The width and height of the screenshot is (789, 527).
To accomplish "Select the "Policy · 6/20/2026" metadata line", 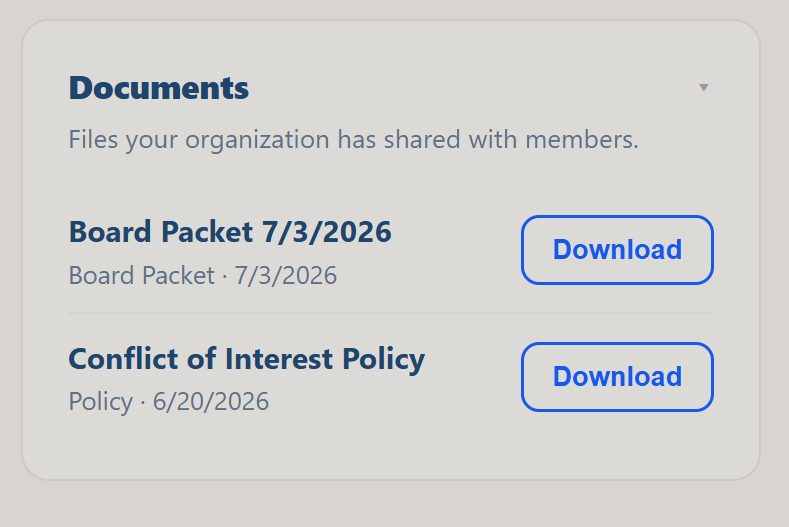I will (169, 402).
